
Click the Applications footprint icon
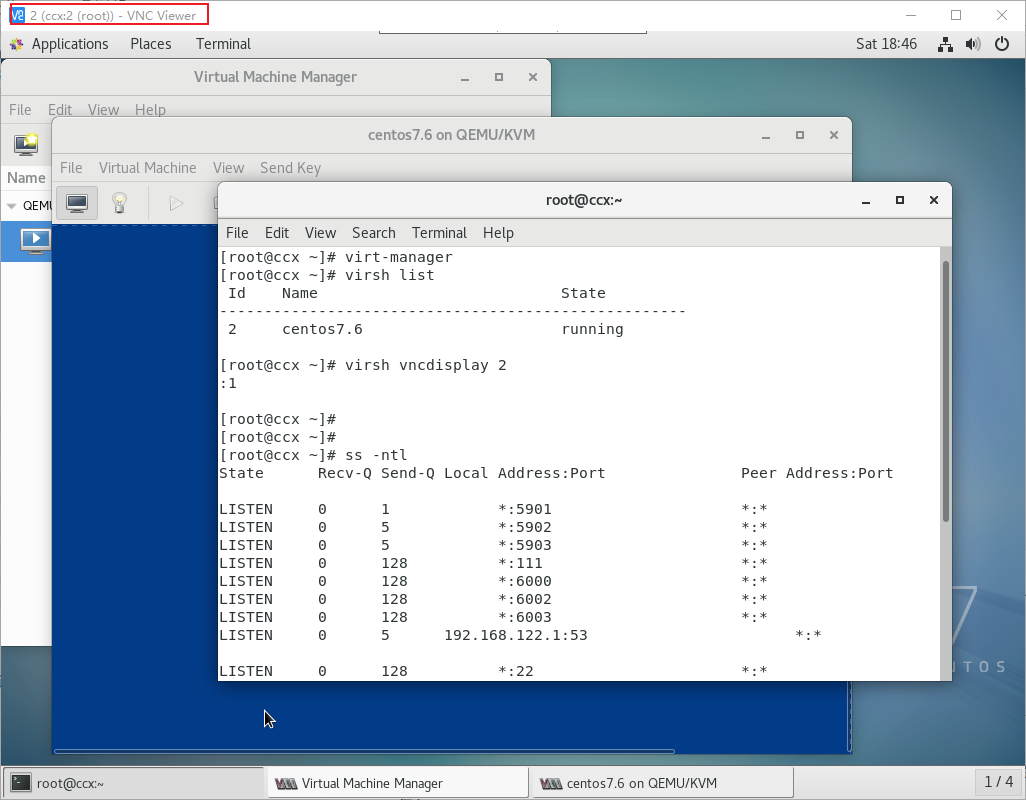pyautogui.click(x=16, y=44)
